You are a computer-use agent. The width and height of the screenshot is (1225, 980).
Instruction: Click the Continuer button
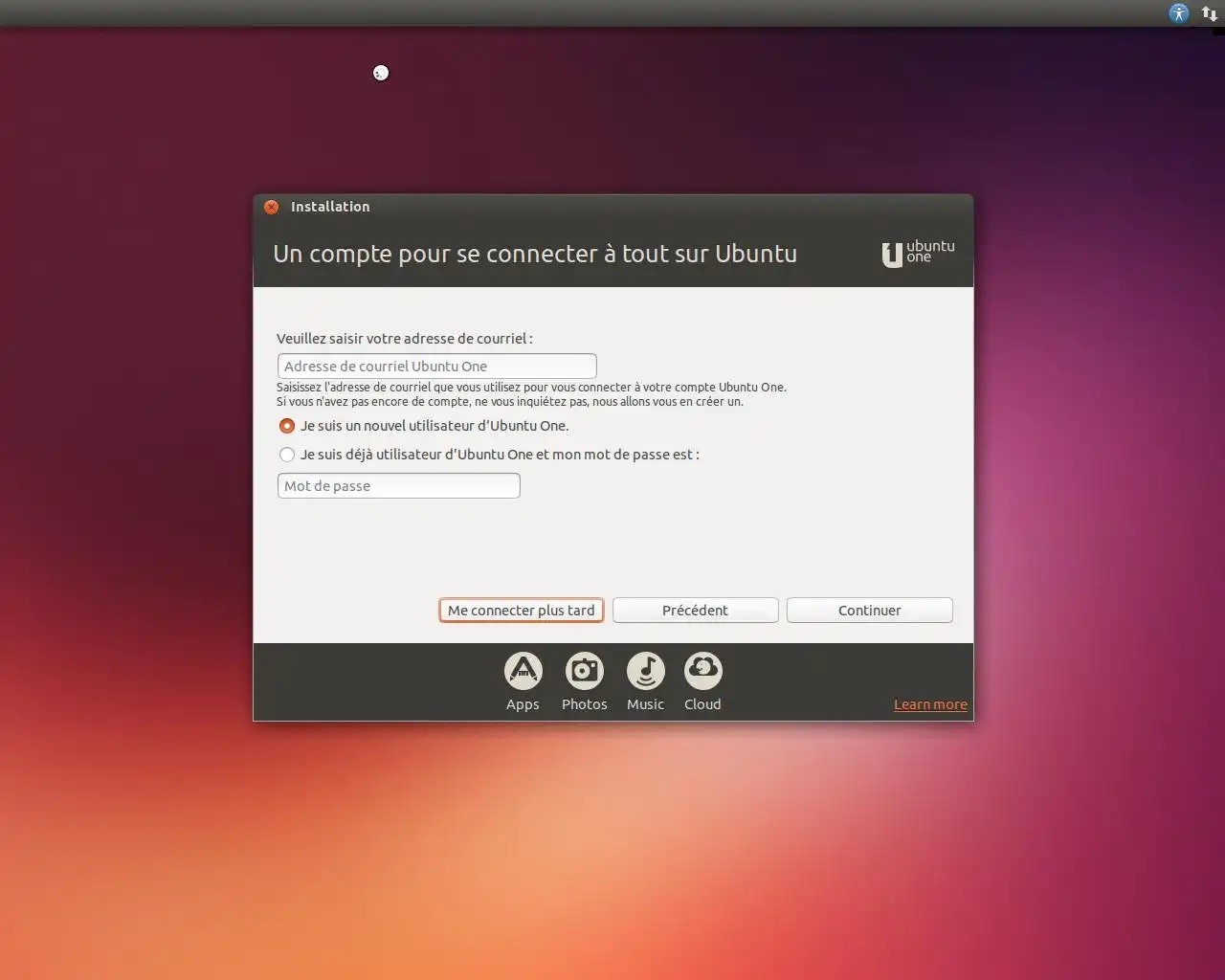870,611
